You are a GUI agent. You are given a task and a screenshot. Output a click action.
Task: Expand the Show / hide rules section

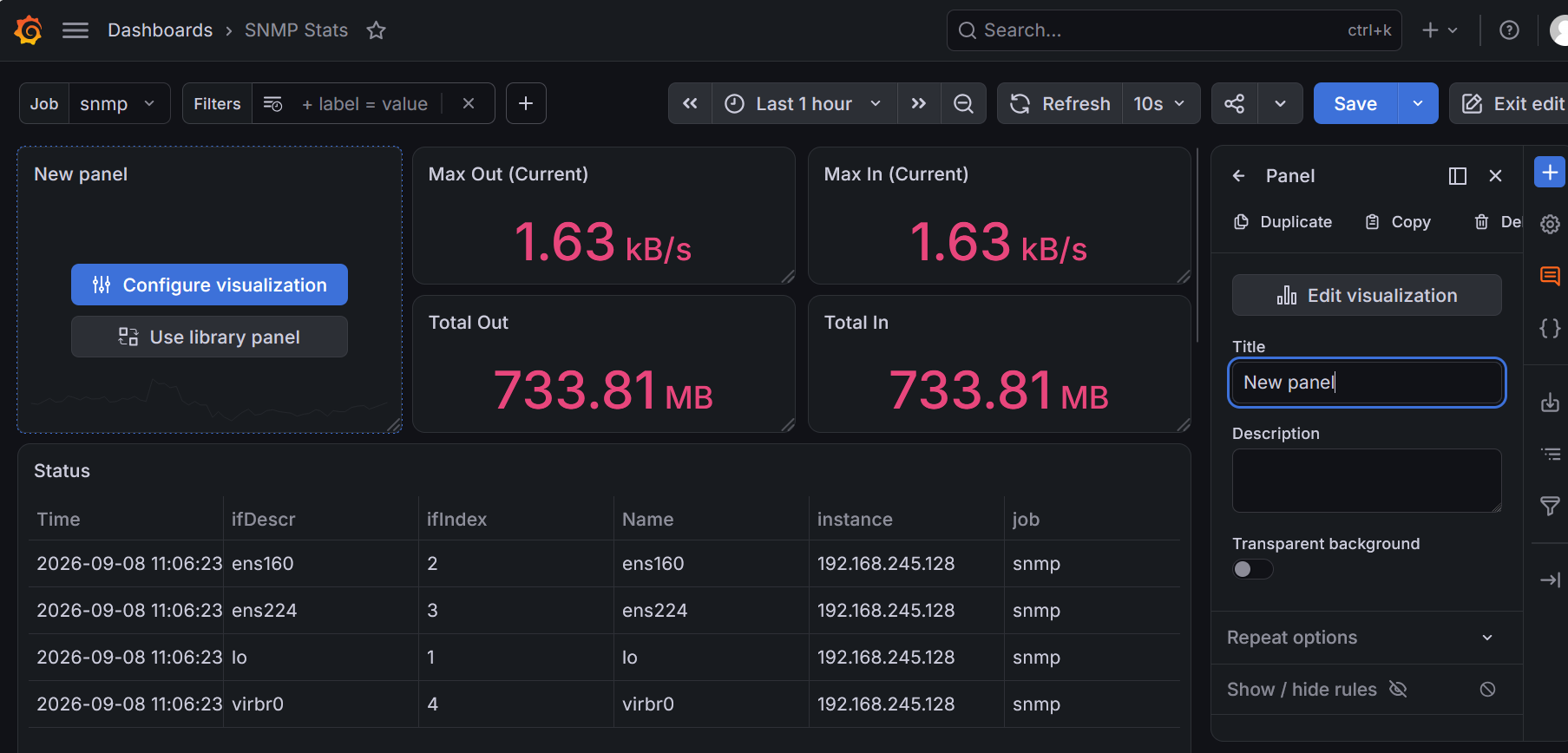coord(1367,690)
